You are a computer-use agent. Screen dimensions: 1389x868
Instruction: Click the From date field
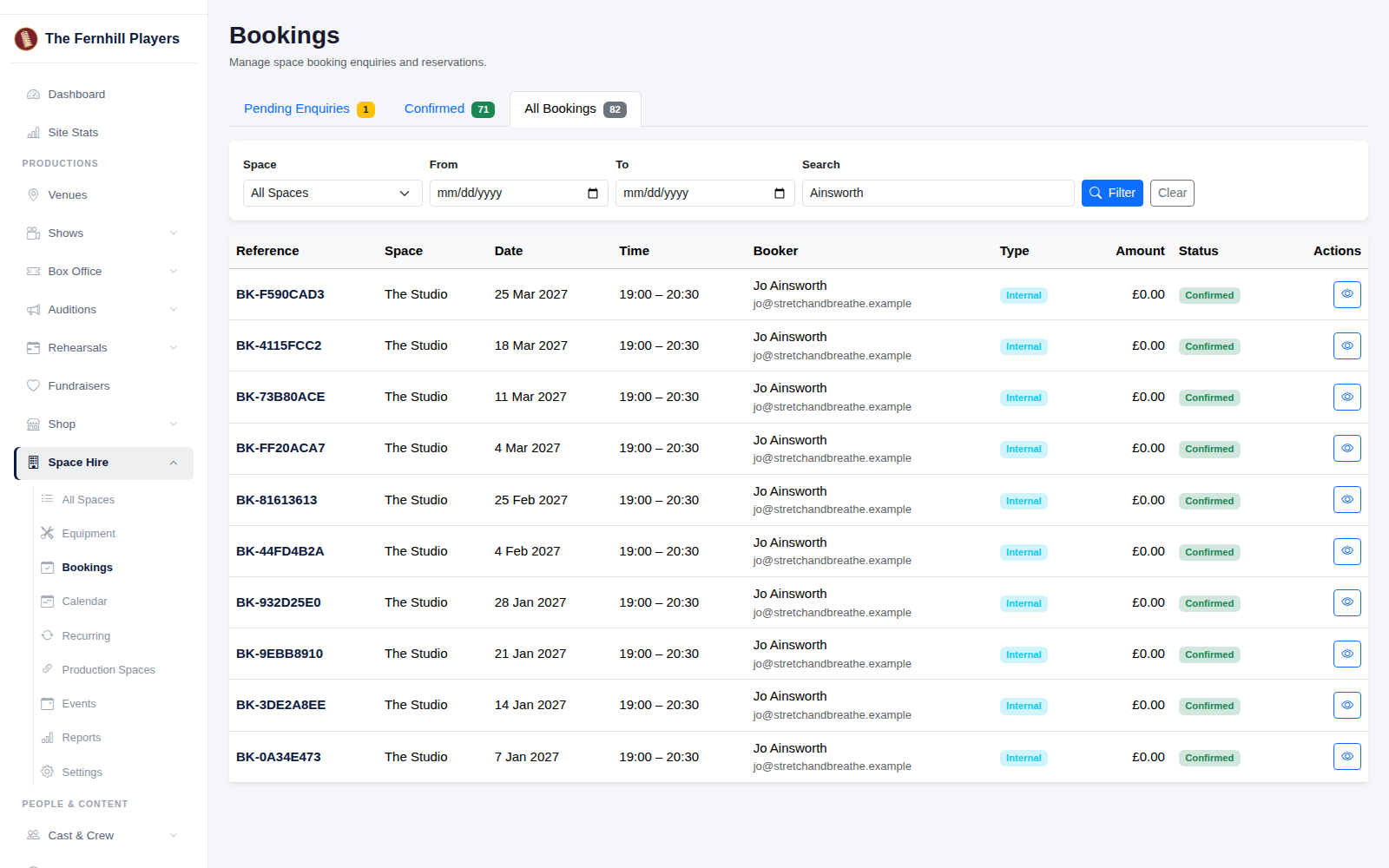518,193
